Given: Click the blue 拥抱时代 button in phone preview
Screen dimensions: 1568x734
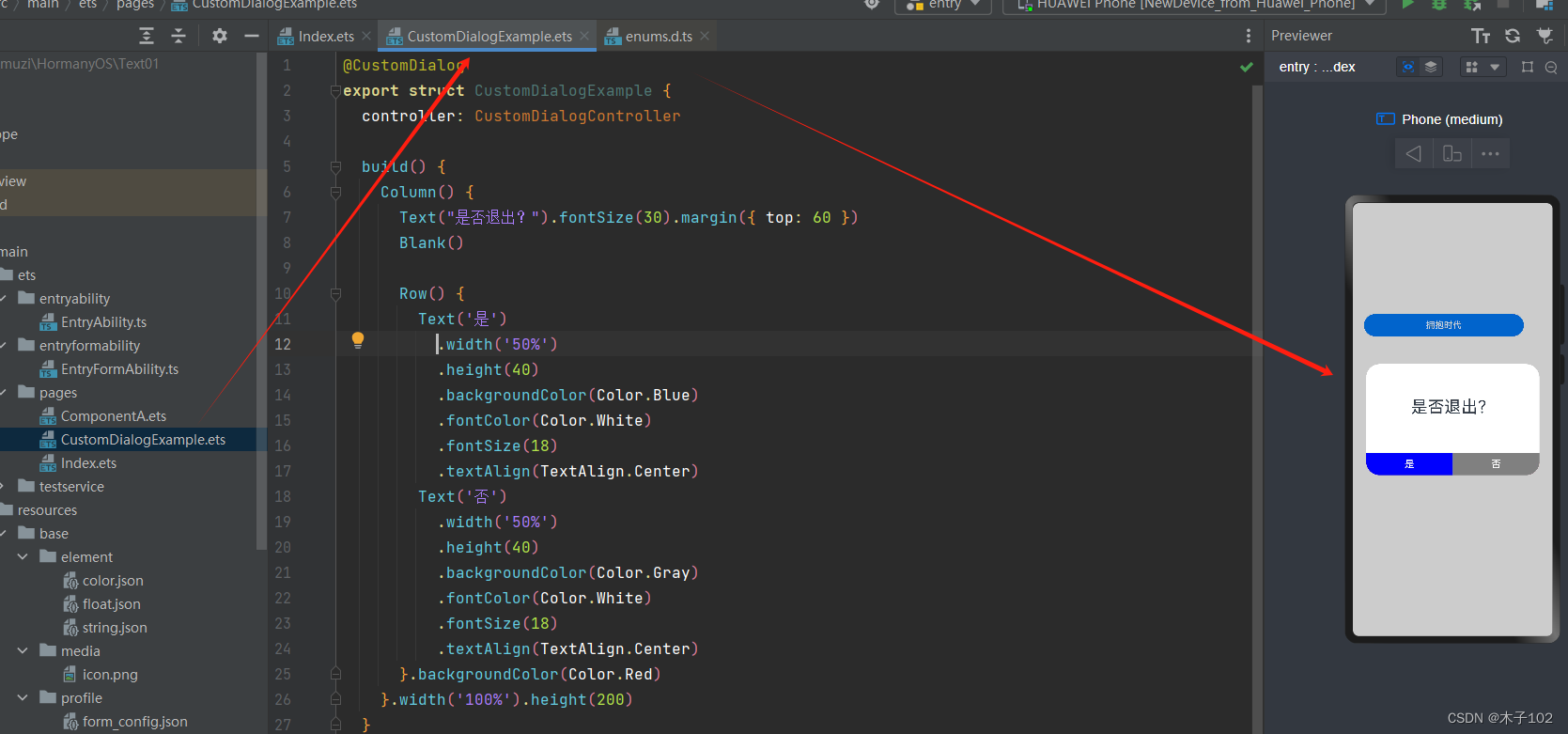Looking at the screenshot, I should (x=1444, y=325).
